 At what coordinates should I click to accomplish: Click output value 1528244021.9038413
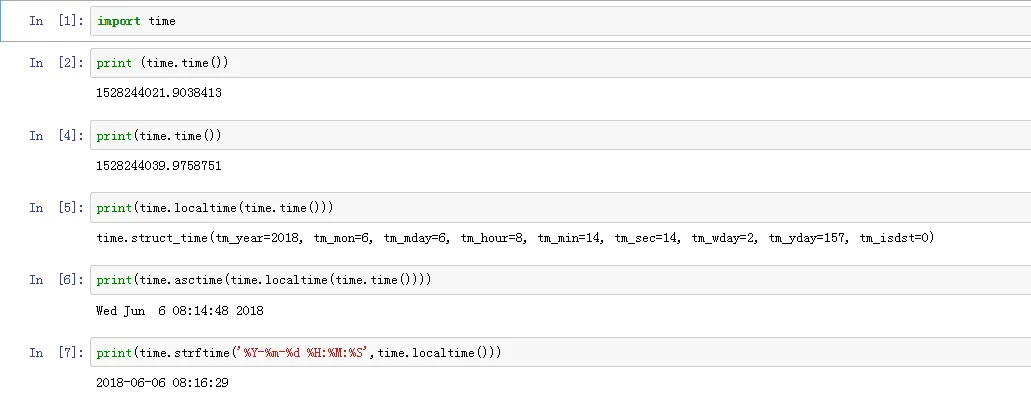click(x=158, y=93)
